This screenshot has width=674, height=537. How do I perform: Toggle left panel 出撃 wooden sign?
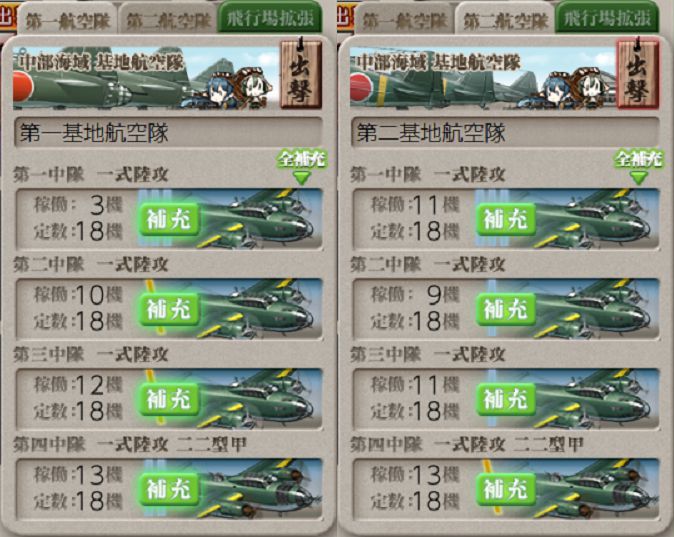point(301,73)
